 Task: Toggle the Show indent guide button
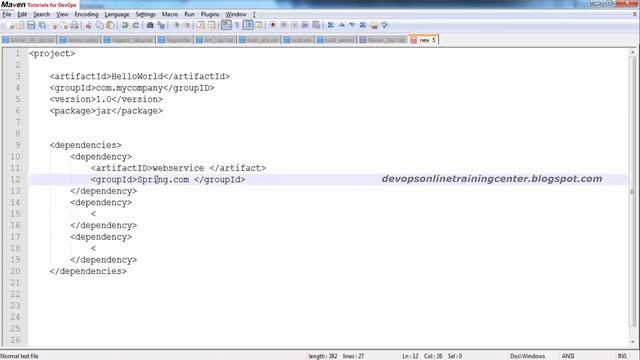pos(248,25)
